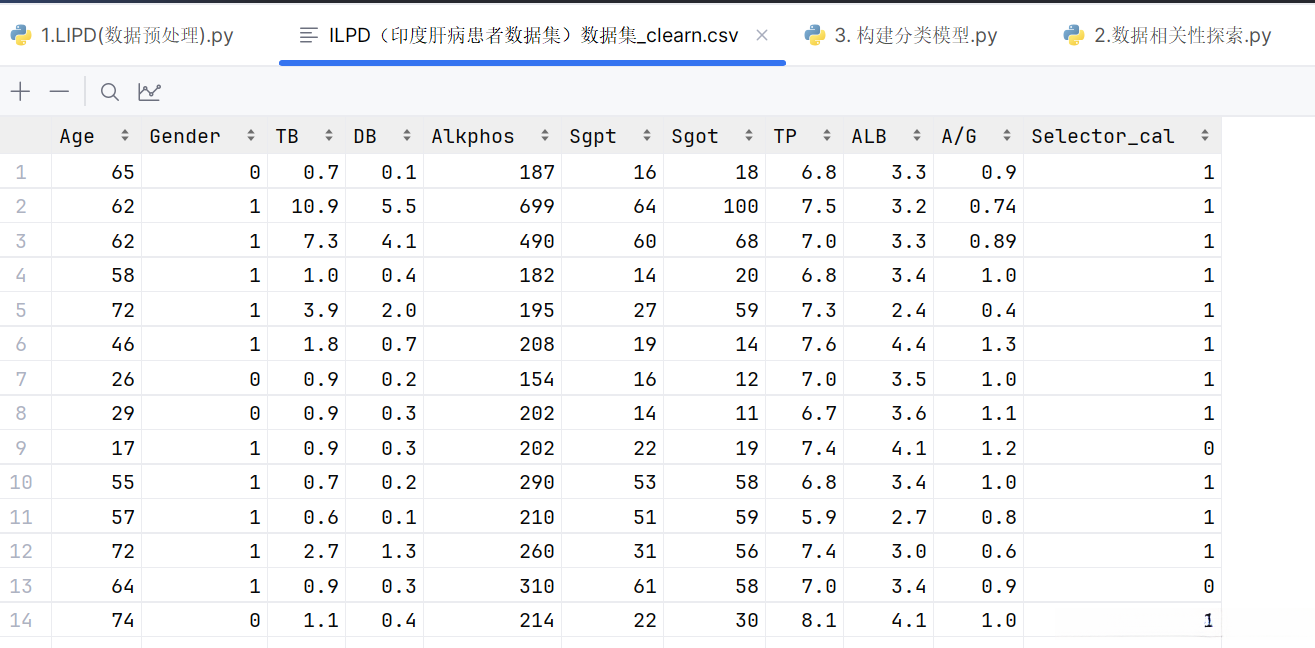Click the sort arrows beside ALB
The width and height of the screenshot is (1315, 648).
(917, 136)
